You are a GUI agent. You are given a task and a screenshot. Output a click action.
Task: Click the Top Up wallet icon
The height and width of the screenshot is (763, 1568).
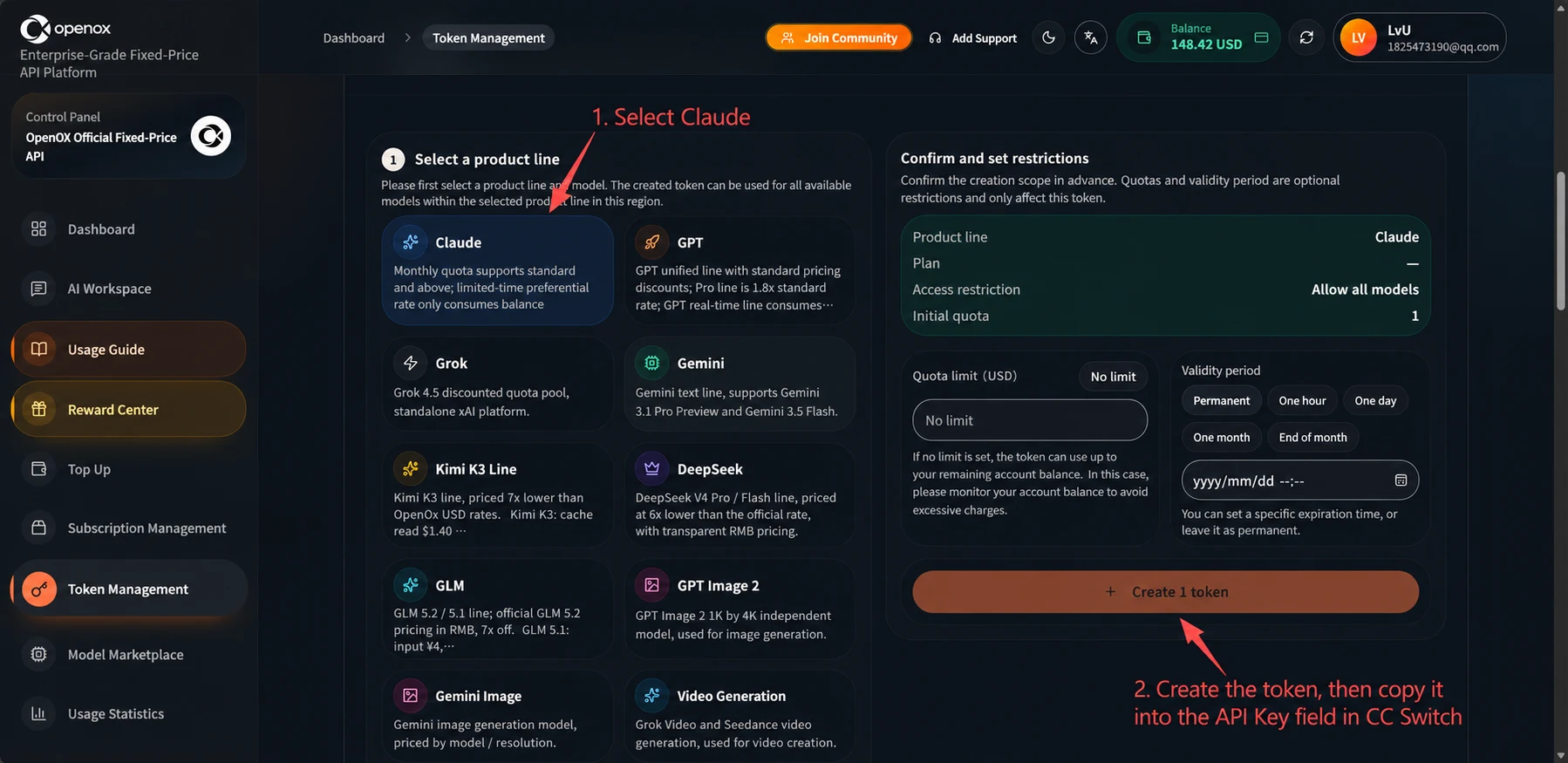click(x=38, y=469)
